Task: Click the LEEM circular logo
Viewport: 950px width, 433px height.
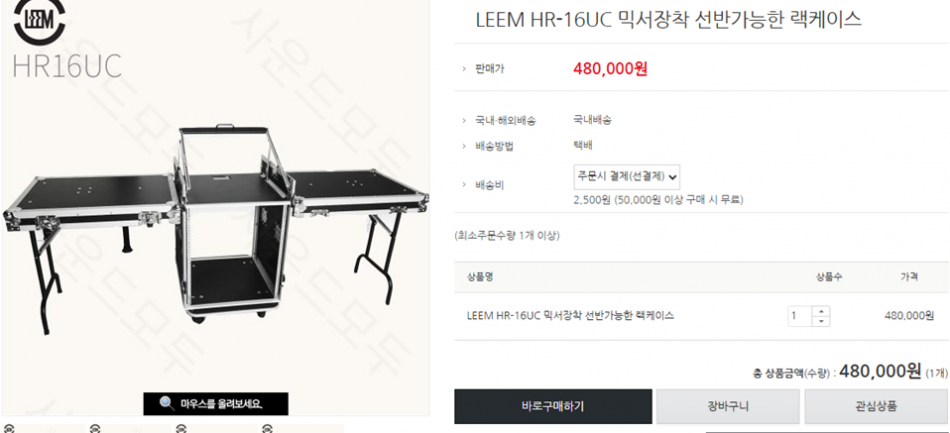Action: [39, 21]
